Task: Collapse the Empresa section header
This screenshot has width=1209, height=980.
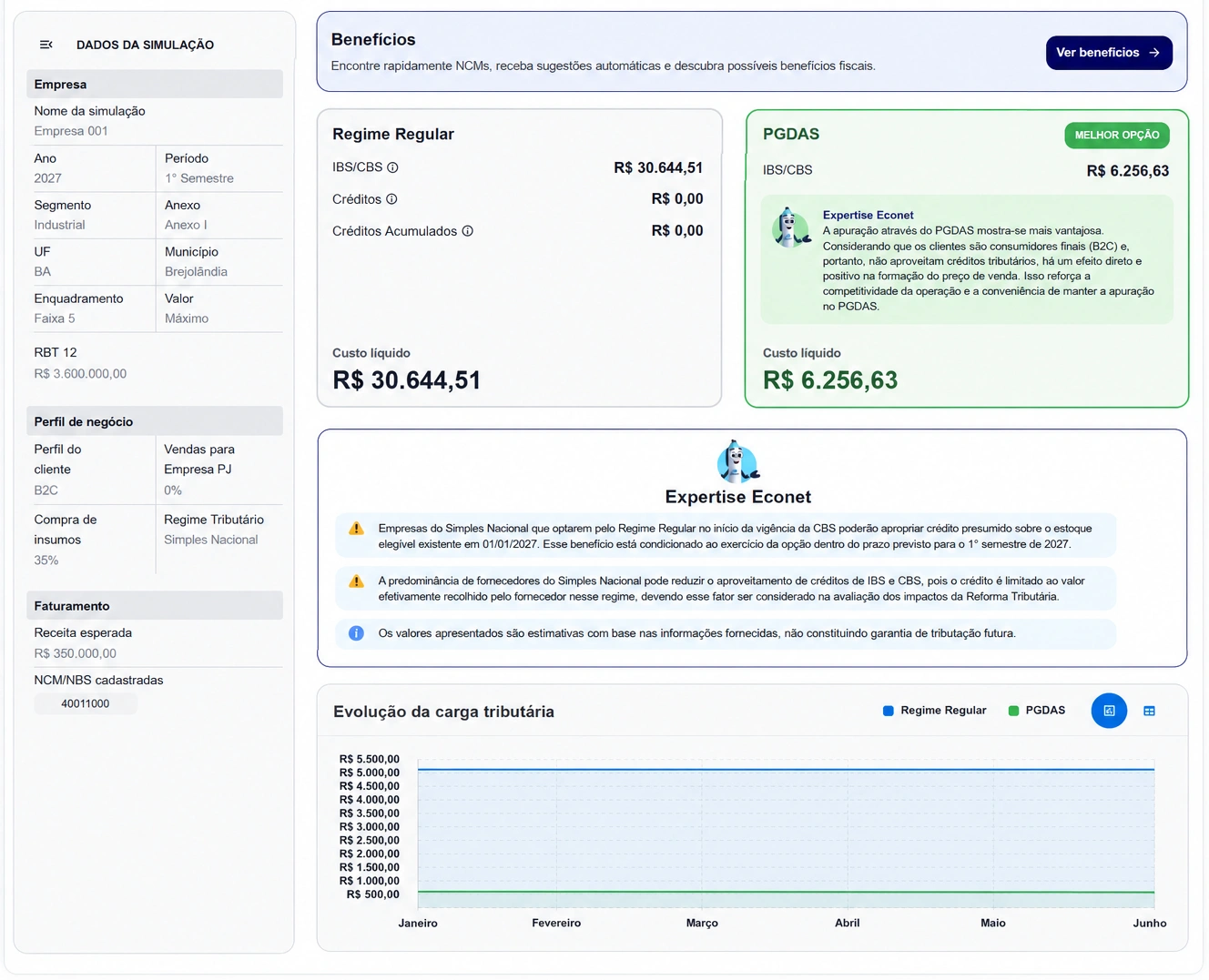Action: click(155, 84)
